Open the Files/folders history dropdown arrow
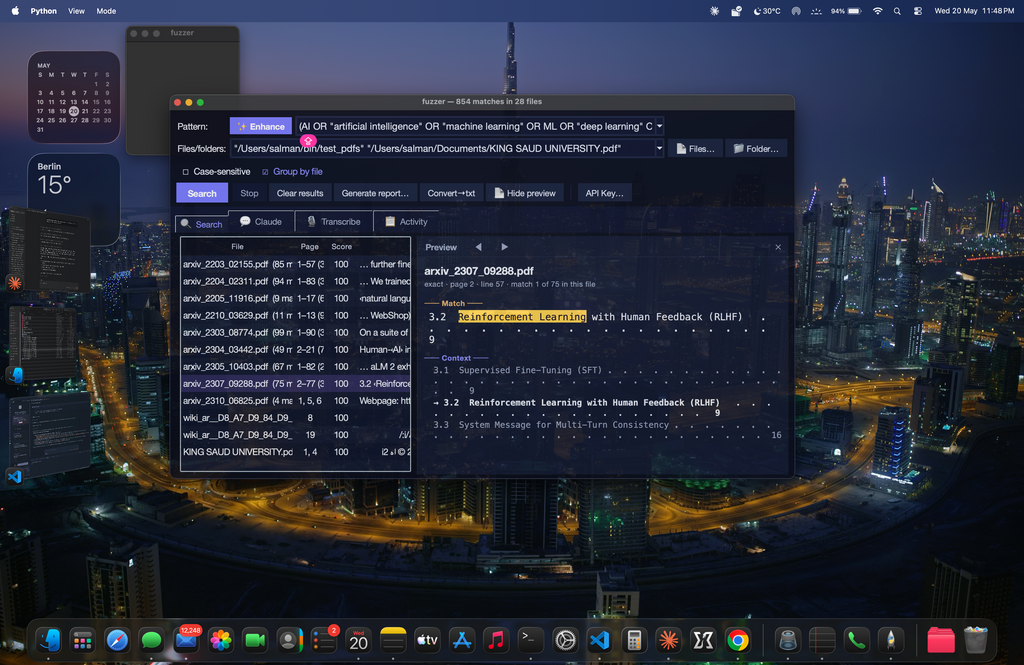 coord(660,148)
